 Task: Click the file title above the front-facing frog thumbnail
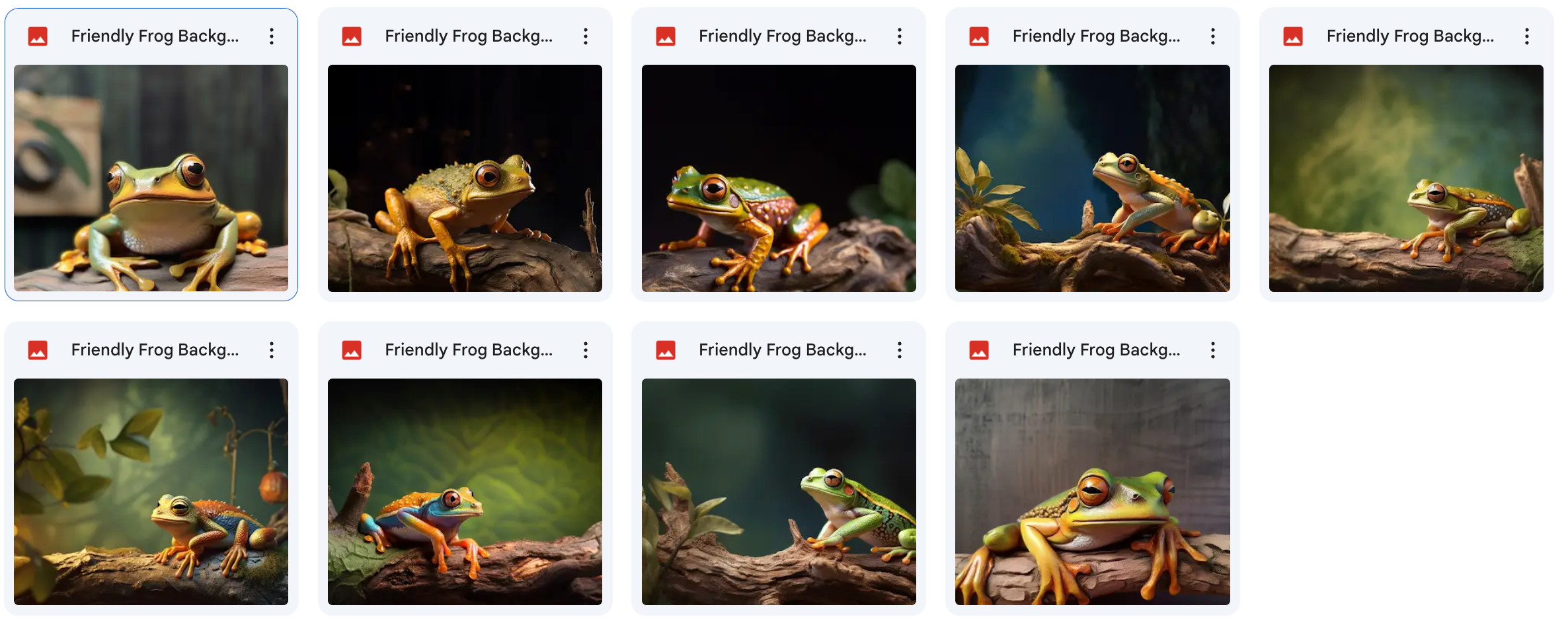(x=155, y=36)
